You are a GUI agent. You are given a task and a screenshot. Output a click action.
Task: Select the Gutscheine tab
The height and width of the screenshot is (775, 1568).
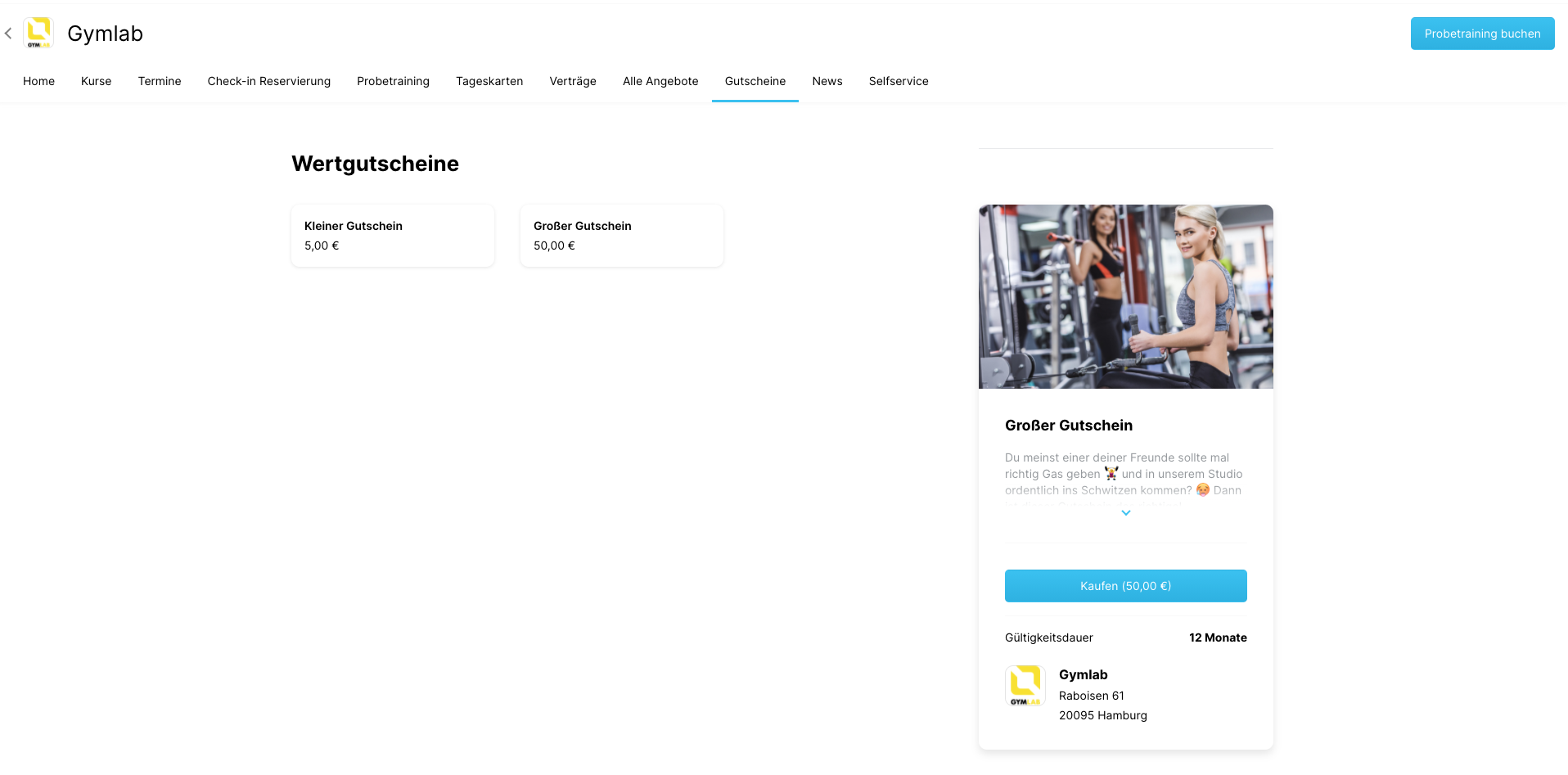coord(755,81)
